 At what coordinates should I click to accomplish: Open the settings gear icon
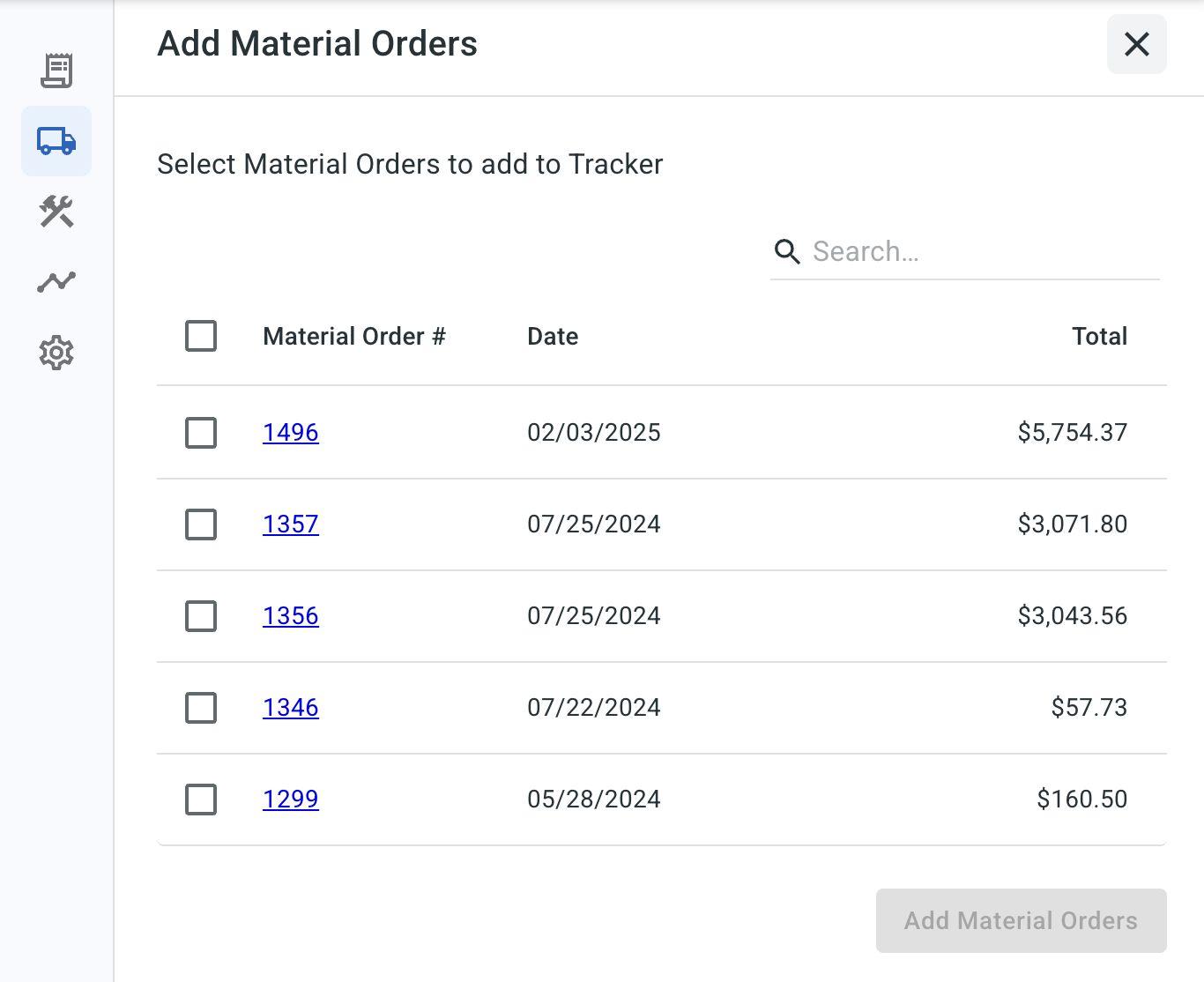coord(56,353)
